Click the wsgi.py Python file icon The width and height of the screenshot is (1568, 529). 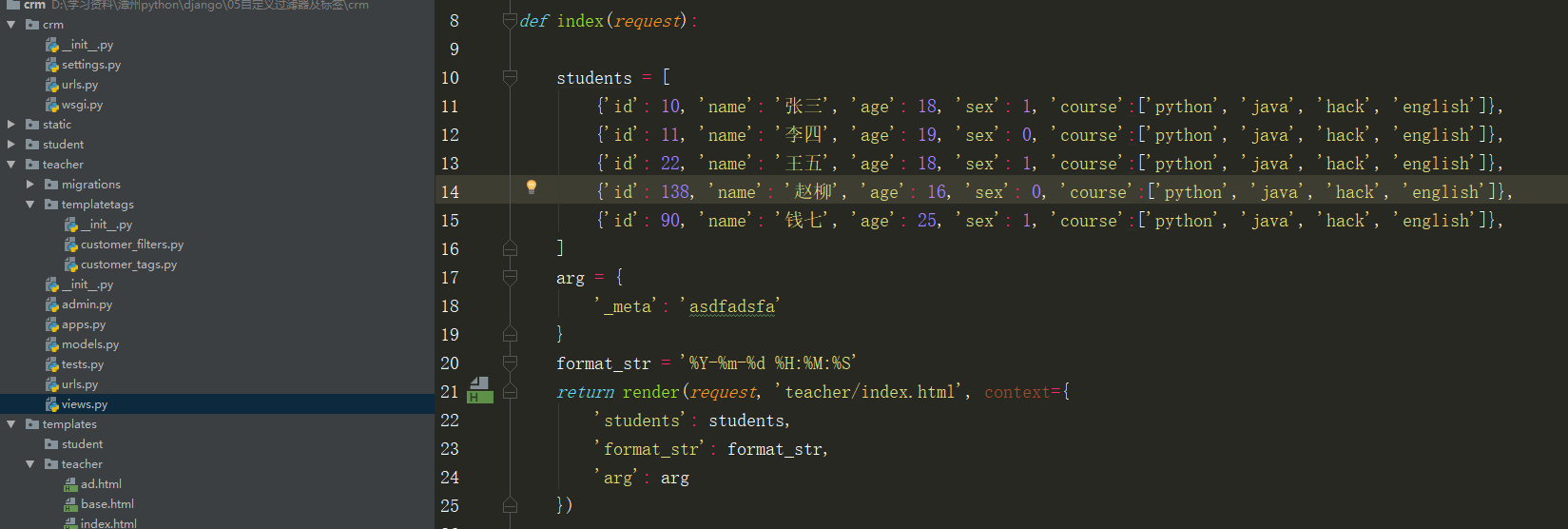[x=52, y=105]
